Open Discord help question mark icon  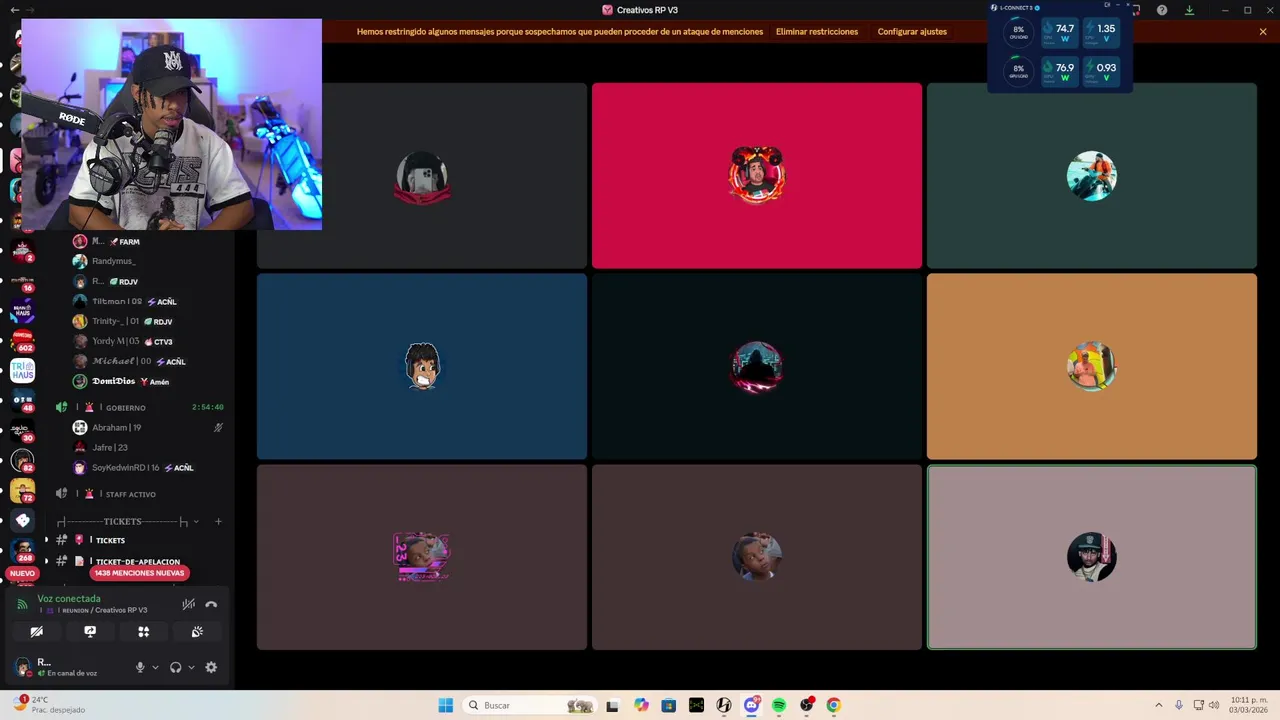click(1162, 10)
